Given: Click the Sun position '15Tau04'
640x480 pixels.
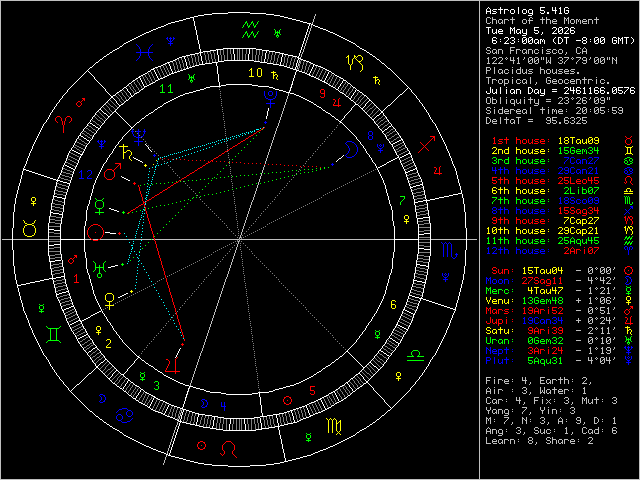Looking at the screenshot, I should click(542, 271).
